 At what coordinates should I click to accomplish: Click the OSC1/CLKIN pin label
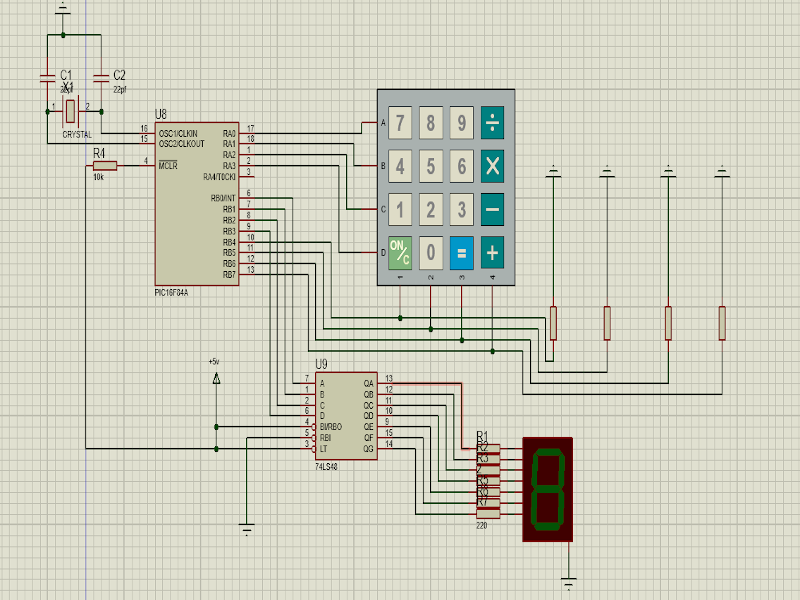point(178,133)
